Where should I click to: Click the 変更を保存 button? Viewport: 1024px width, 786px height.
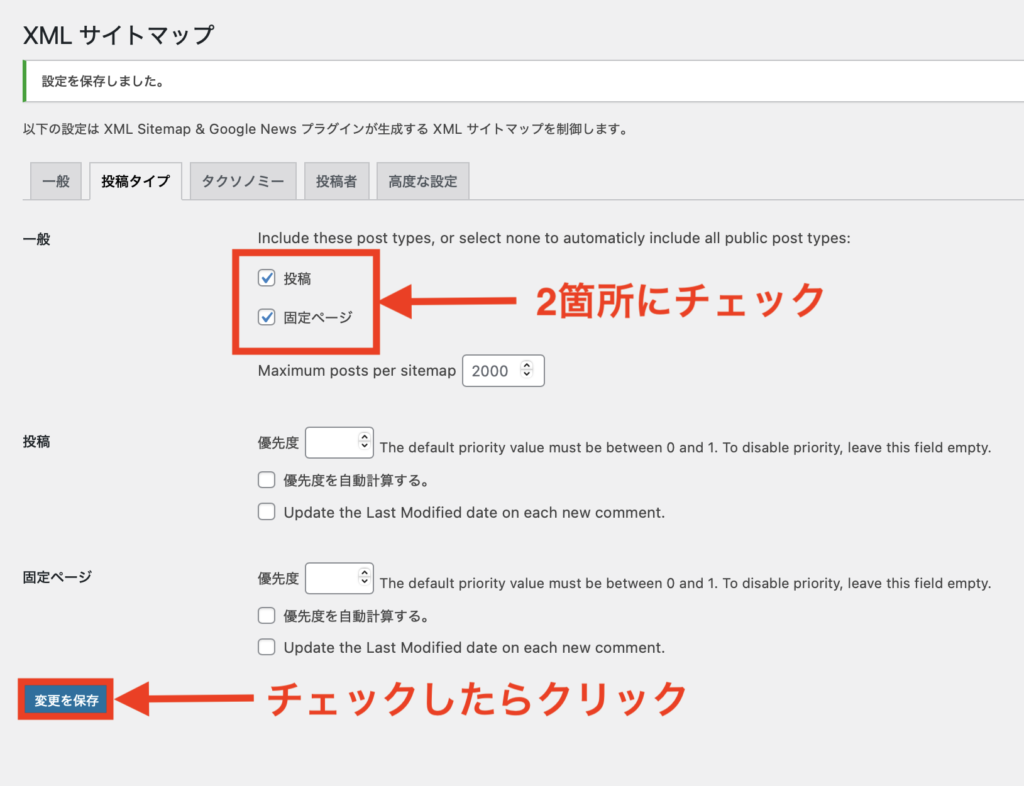click(x=66, y=700)
